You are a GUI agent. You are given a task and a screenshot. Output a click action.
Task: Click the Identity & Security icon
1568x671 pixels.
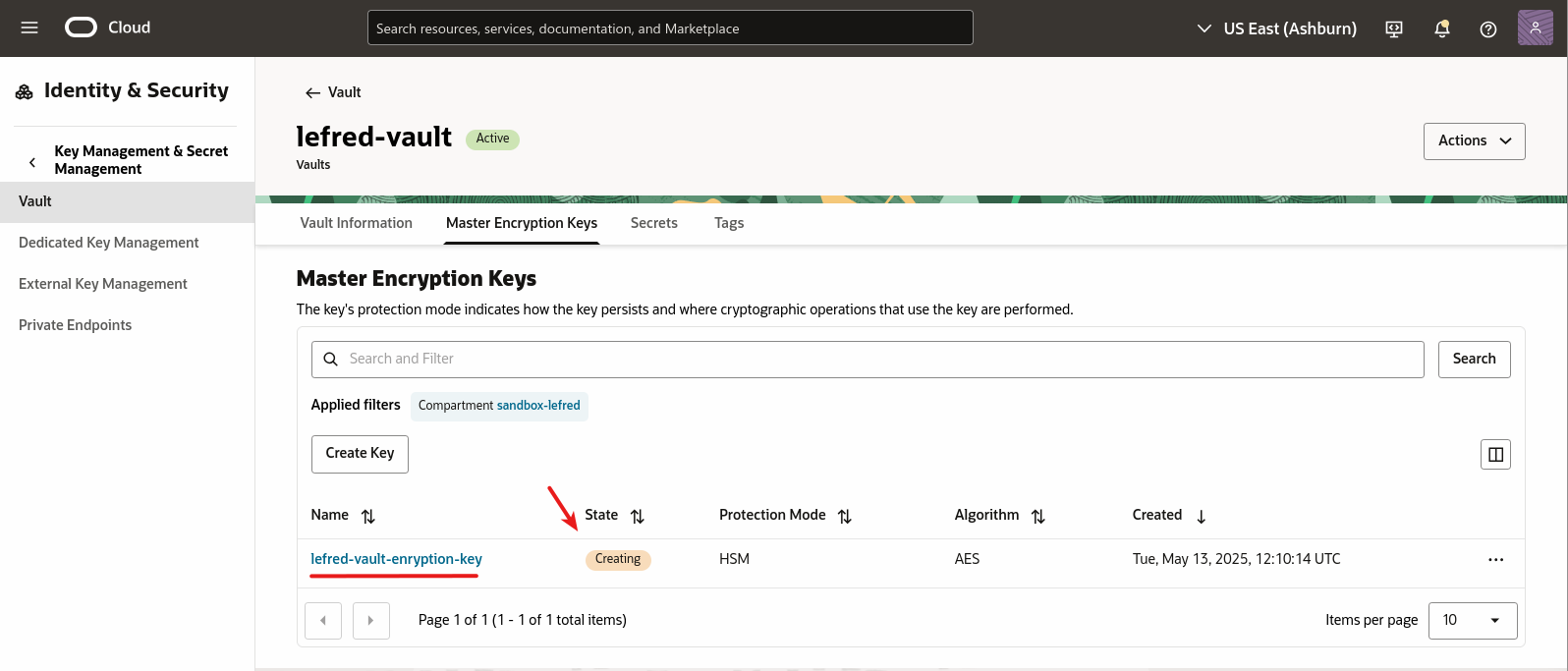click(25, 91)
